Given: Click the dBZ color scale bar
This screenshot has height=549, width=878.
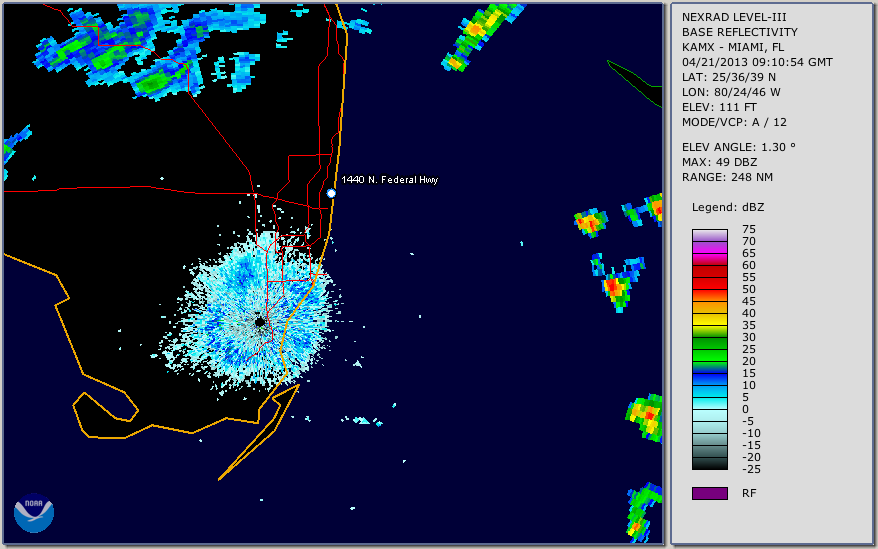Looking at the screenshot, I should coord(710,350).
